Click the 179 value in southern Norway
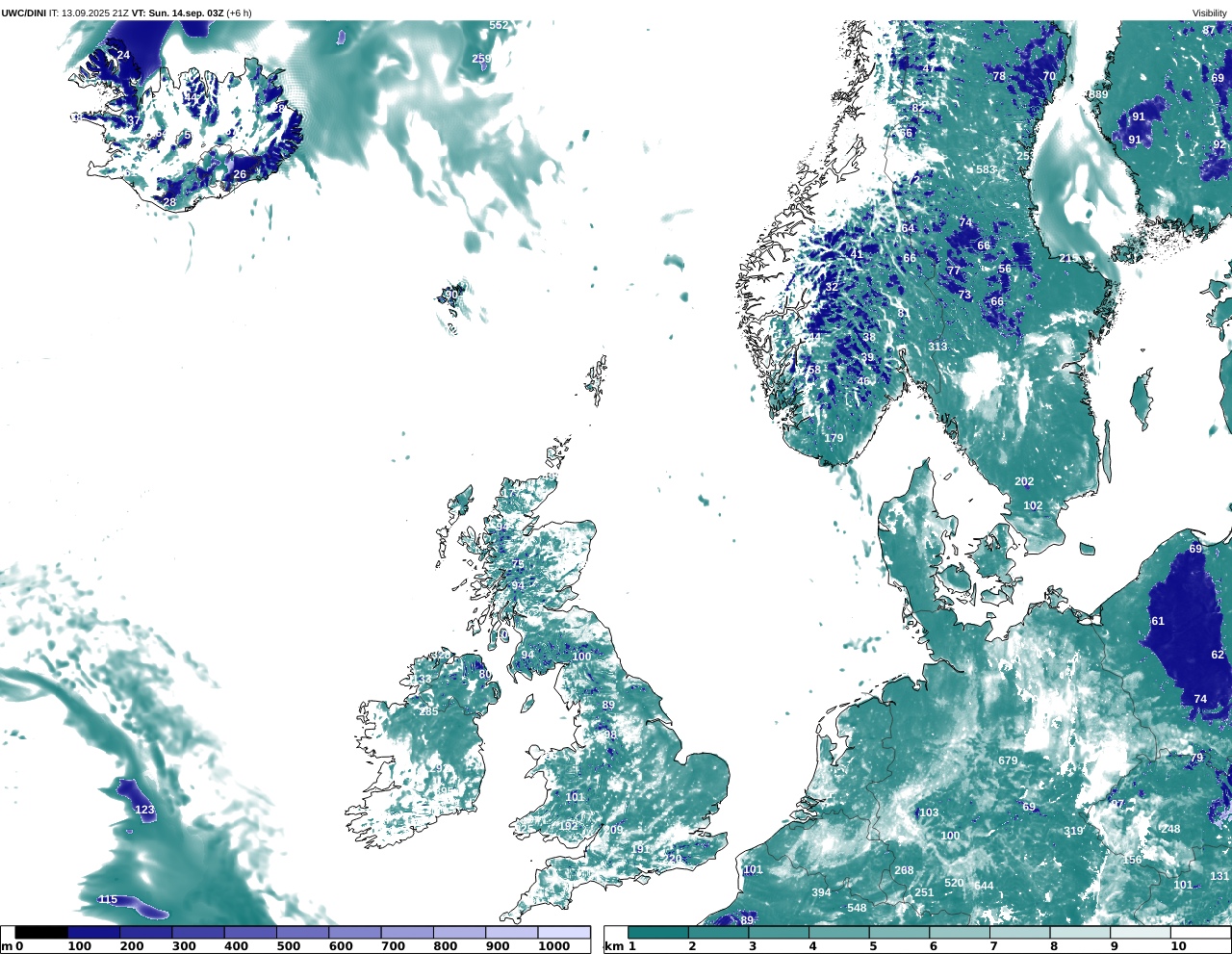This screenshot has height=954, width=1232. click(834, 438)
